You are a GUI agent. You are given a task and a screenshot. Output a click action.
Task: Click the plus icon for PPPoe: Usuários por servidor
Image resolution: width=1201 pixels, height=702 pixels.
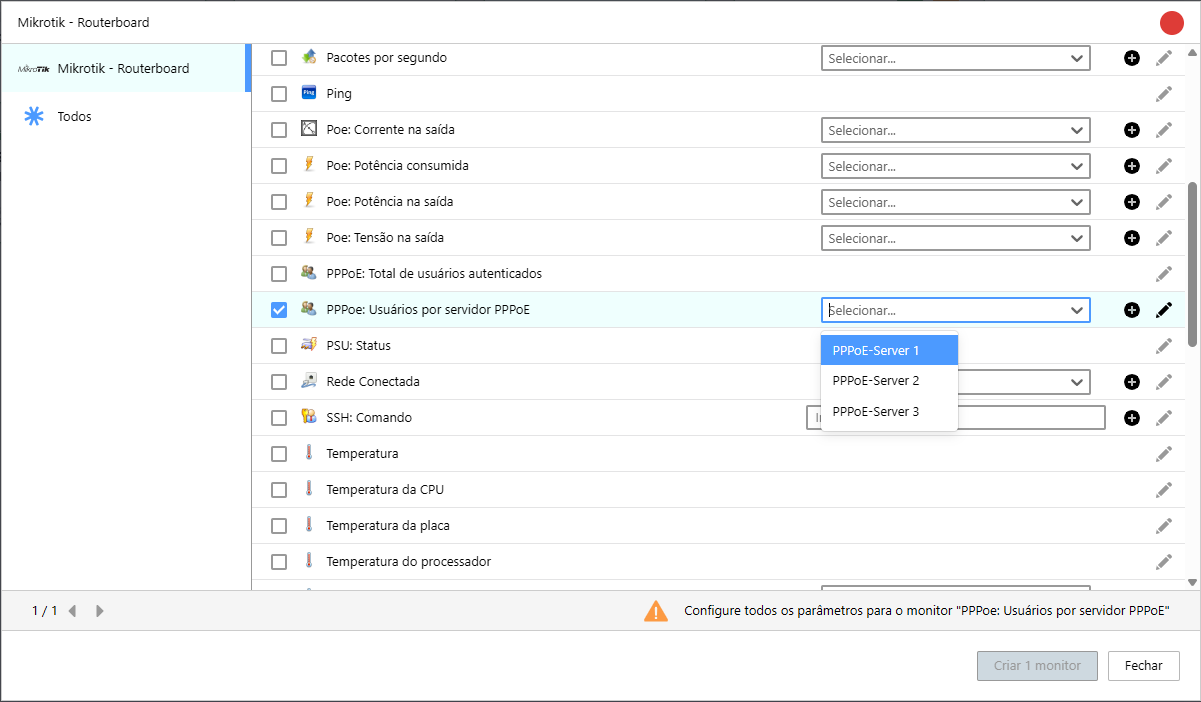point(1131,310)
